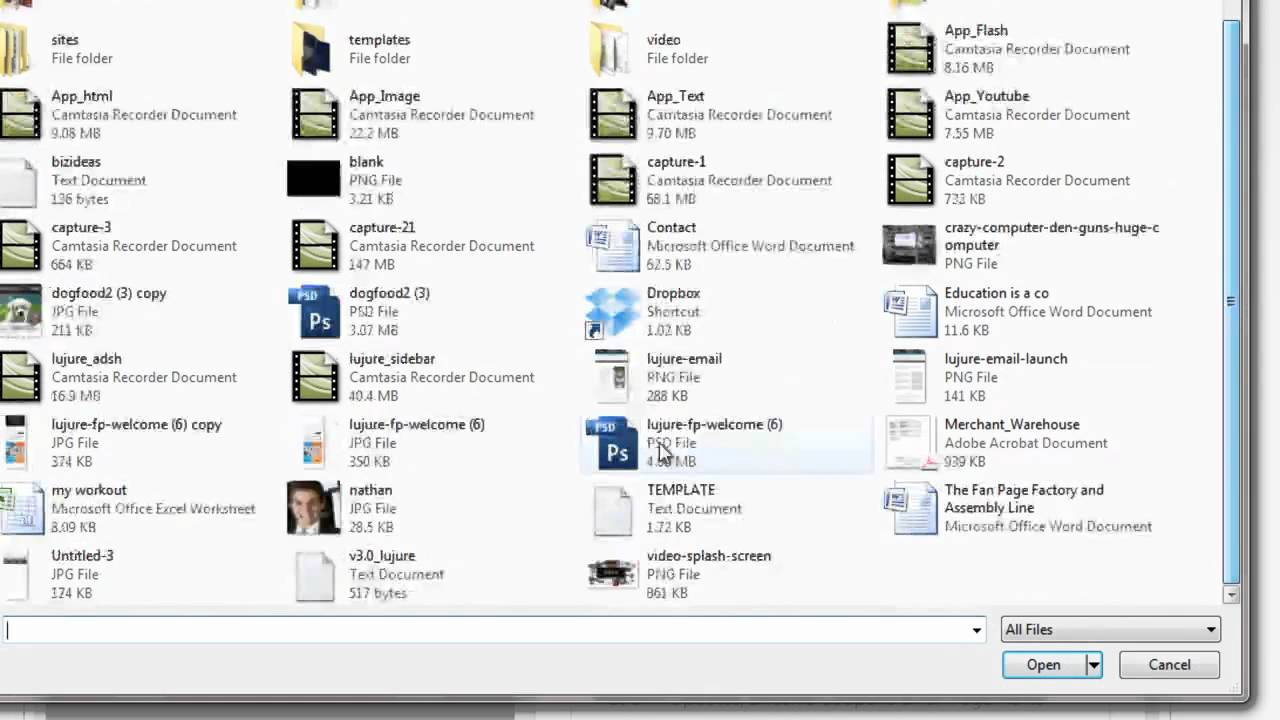Select the capture-2 recording icon
This screenshot has height=720, width=1280.
coord(910,180)
